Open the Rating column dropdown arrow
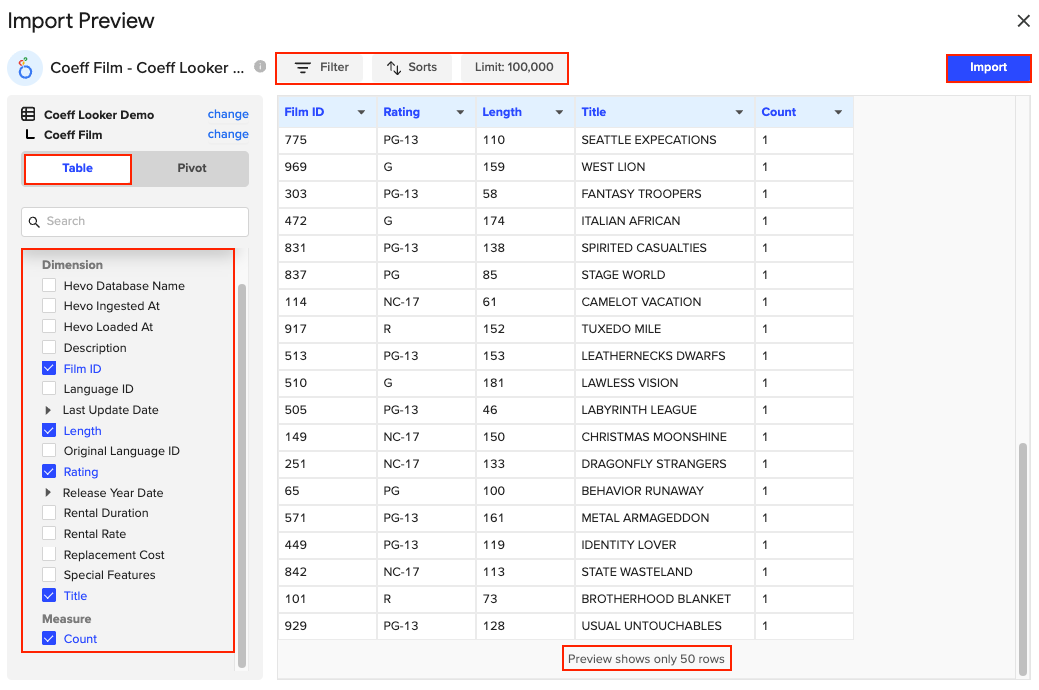Image resolution: width=1039 pixels, height=690 pixels. coord(460,113)
